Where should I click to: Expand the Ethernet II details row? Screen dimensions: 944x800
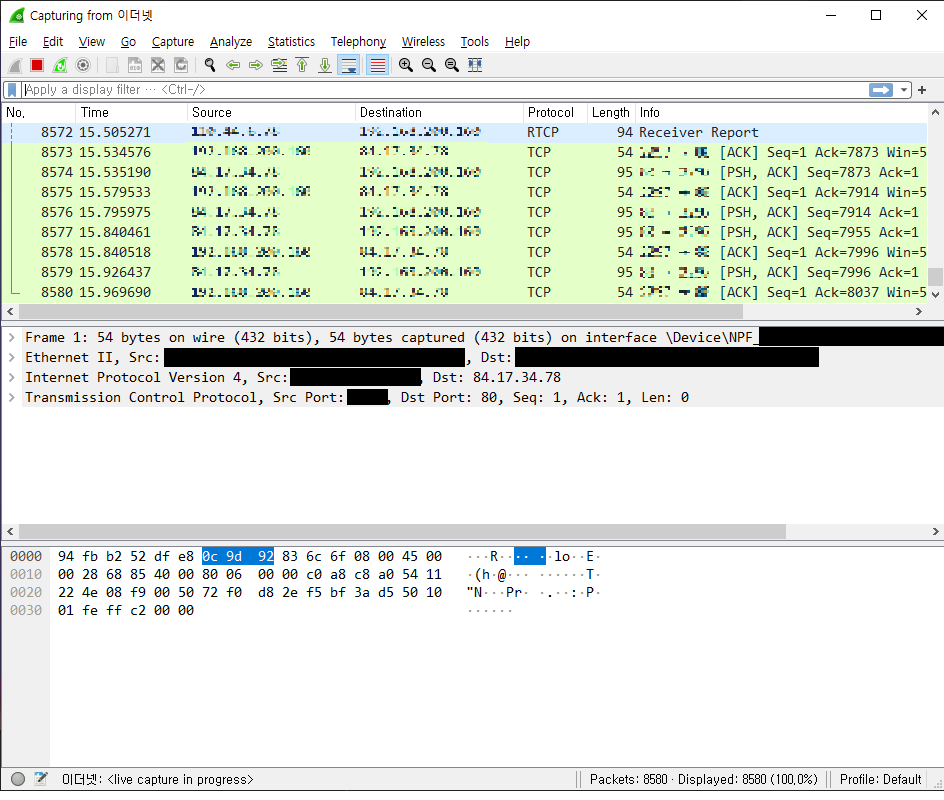pos(11,358)
